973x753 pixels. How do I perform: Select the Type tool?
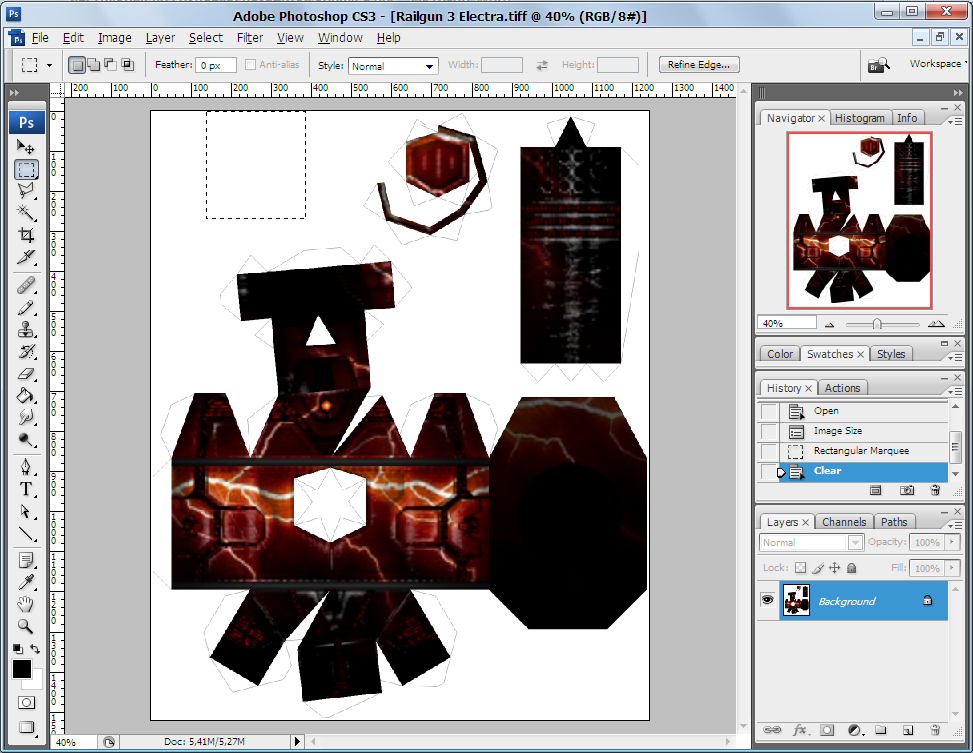pos(25,489)
